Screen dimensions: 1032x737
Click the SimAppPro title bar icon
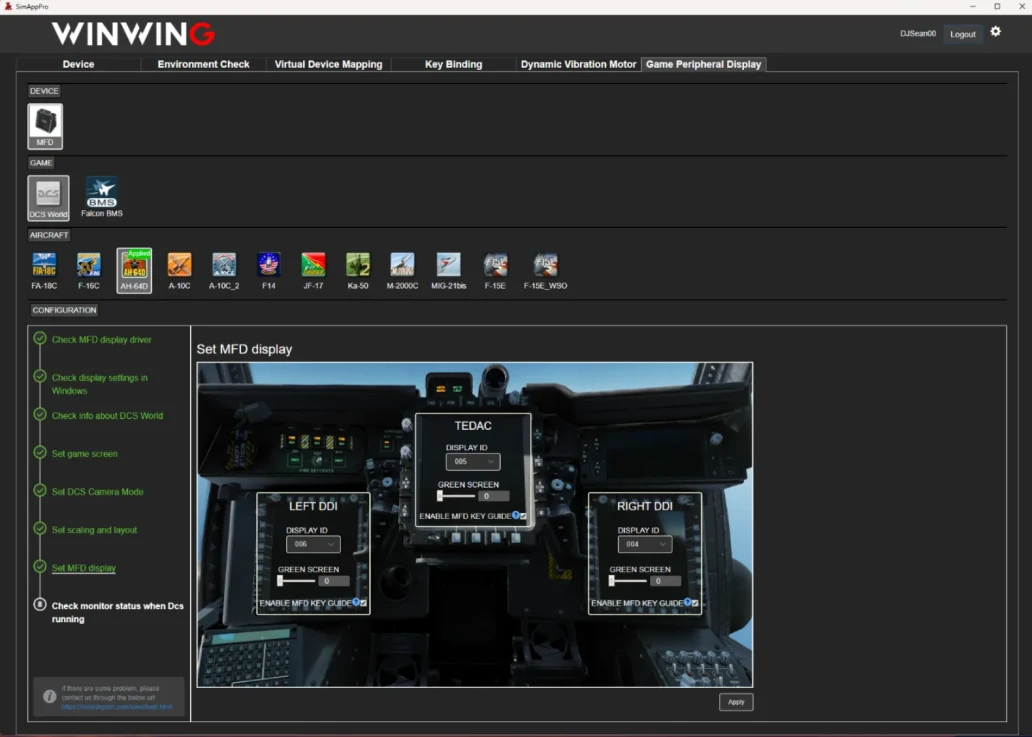click(x=8, y=6)
